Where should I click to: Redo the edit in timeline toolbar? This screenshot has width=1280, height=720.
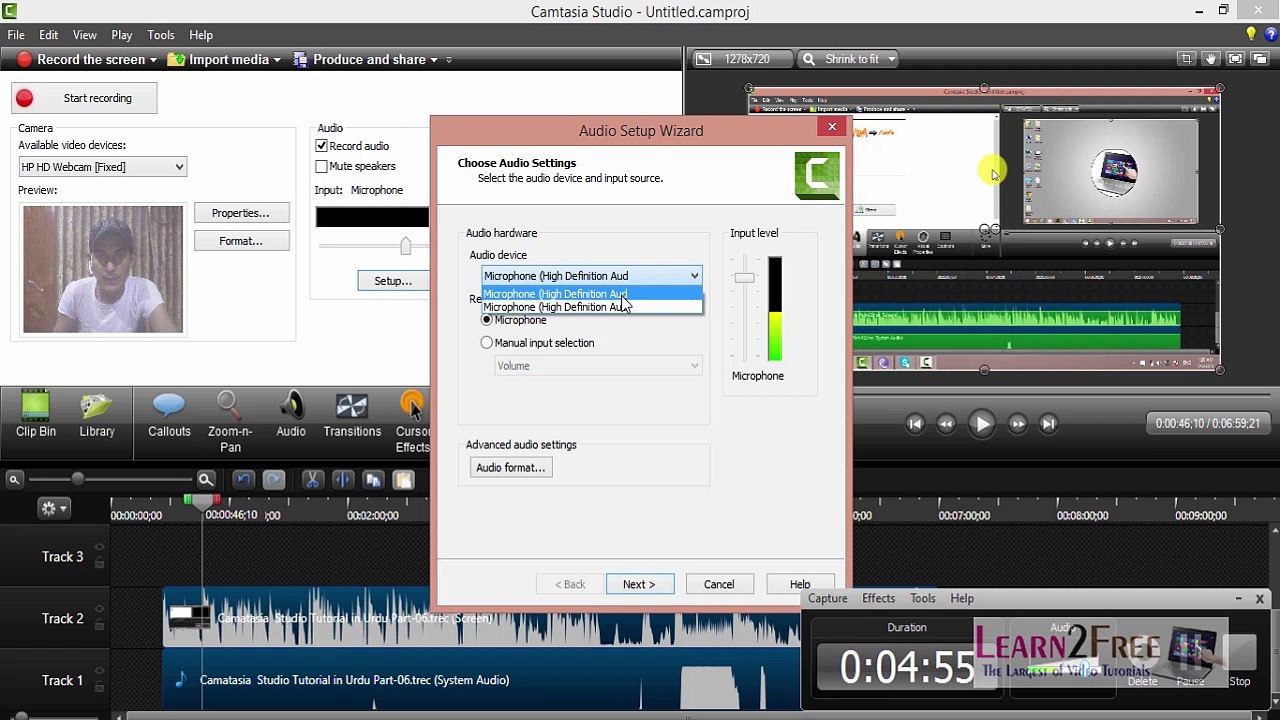[x=273, y=480]
